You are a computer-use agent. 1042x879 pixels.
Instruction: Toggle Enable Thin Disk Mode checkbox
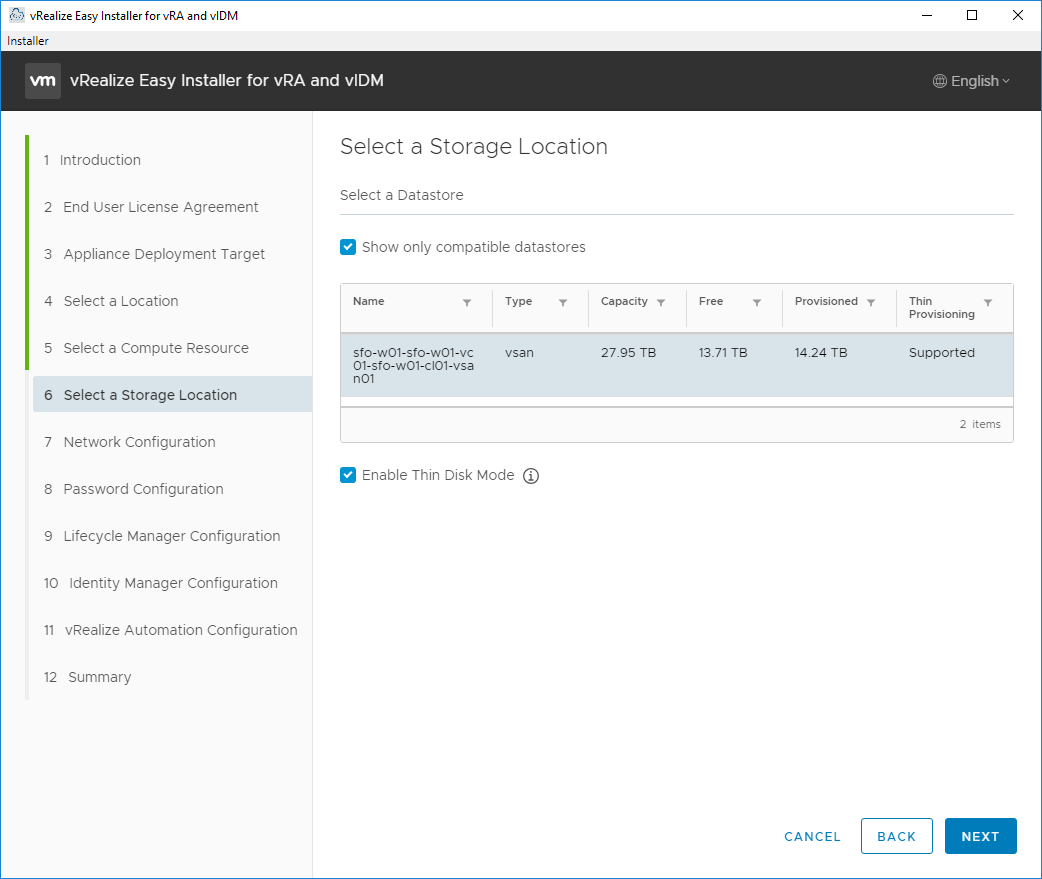click(x=348, y=475)
